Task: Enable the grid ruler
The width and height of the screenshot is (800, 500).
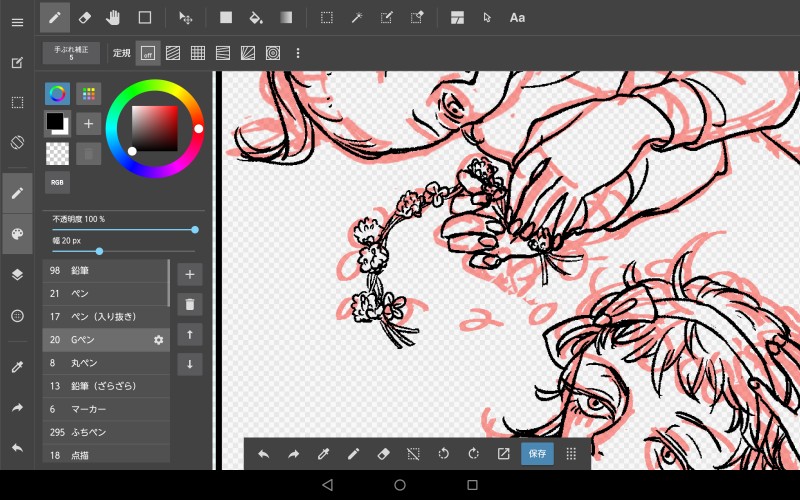Action: pos(198,53)
